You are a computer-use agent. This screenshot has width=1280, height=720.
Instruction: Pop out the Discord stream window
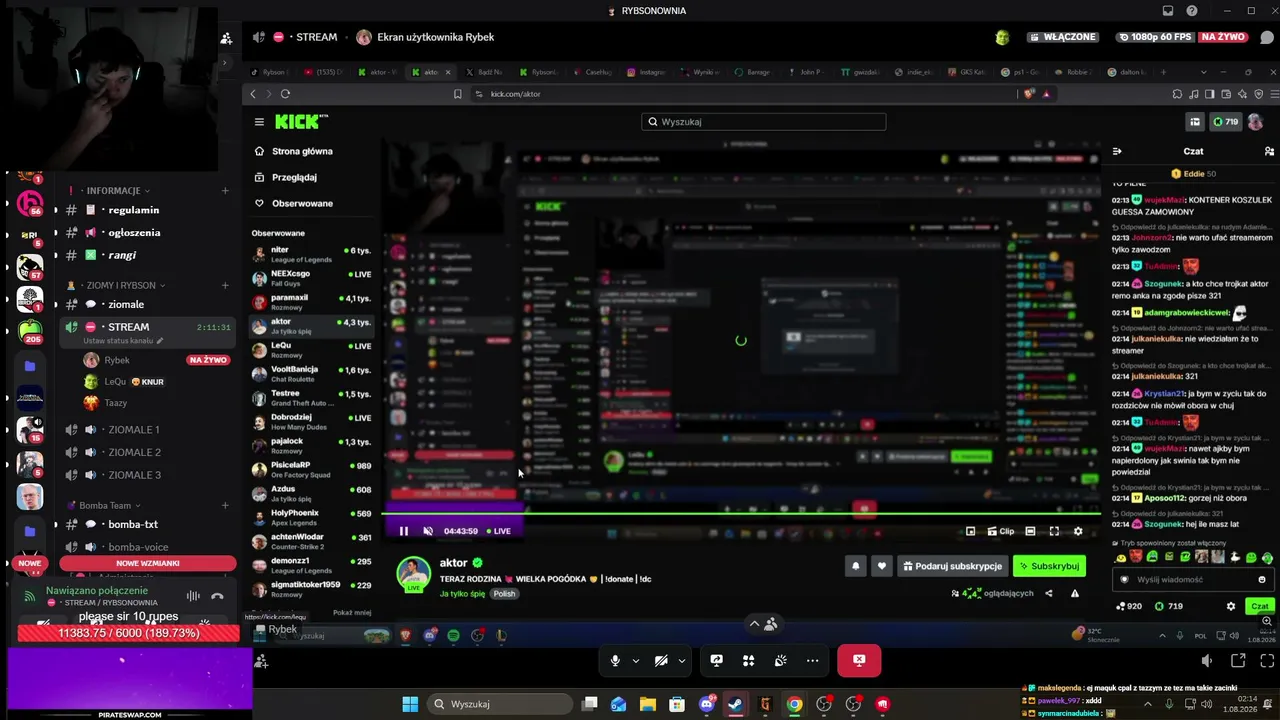point(1238,660)
